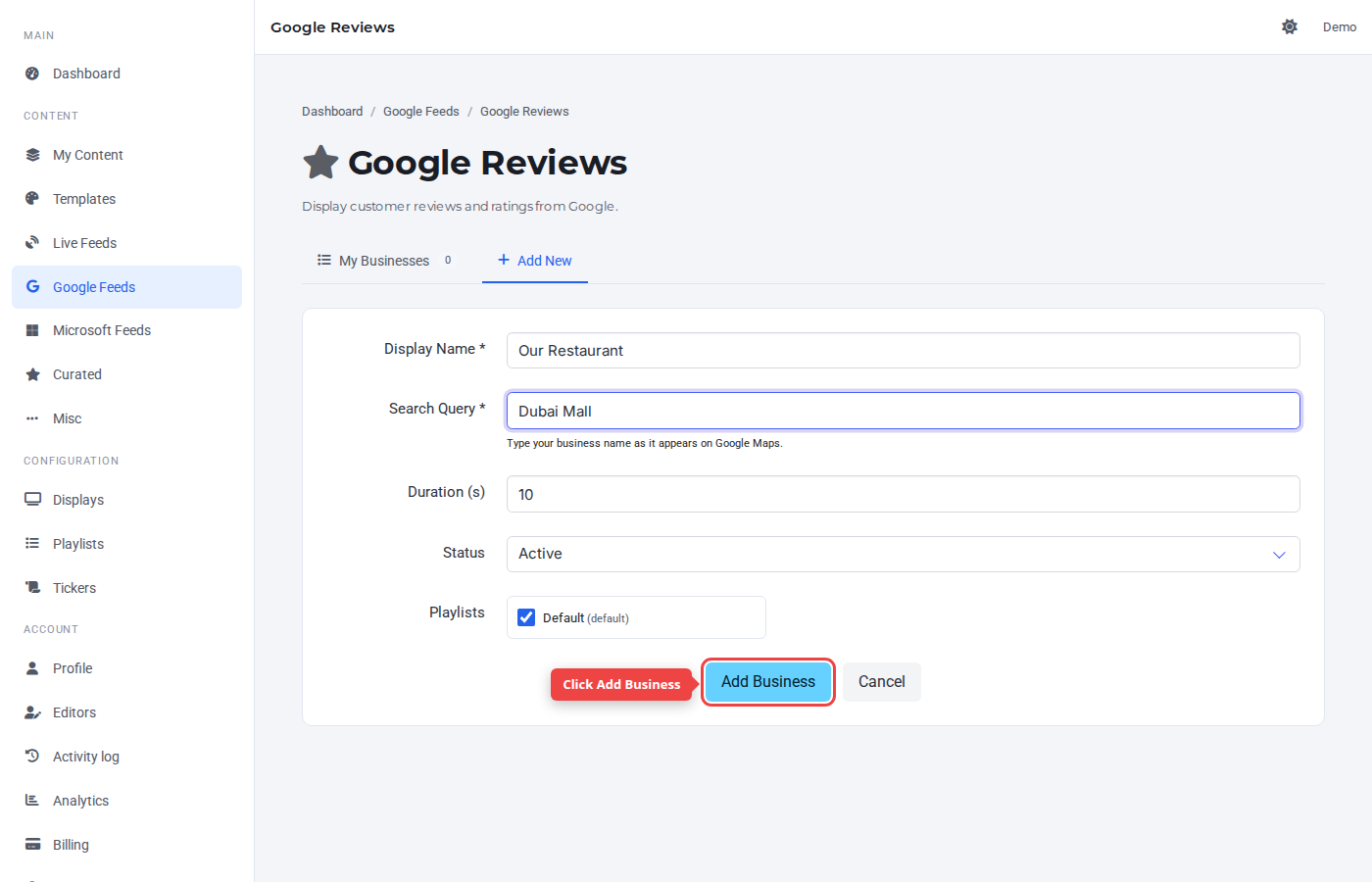The width and height of the screenshot is (1372, 882).
Task: Click the list icon beside My Businesses
Action: (324, 260)
